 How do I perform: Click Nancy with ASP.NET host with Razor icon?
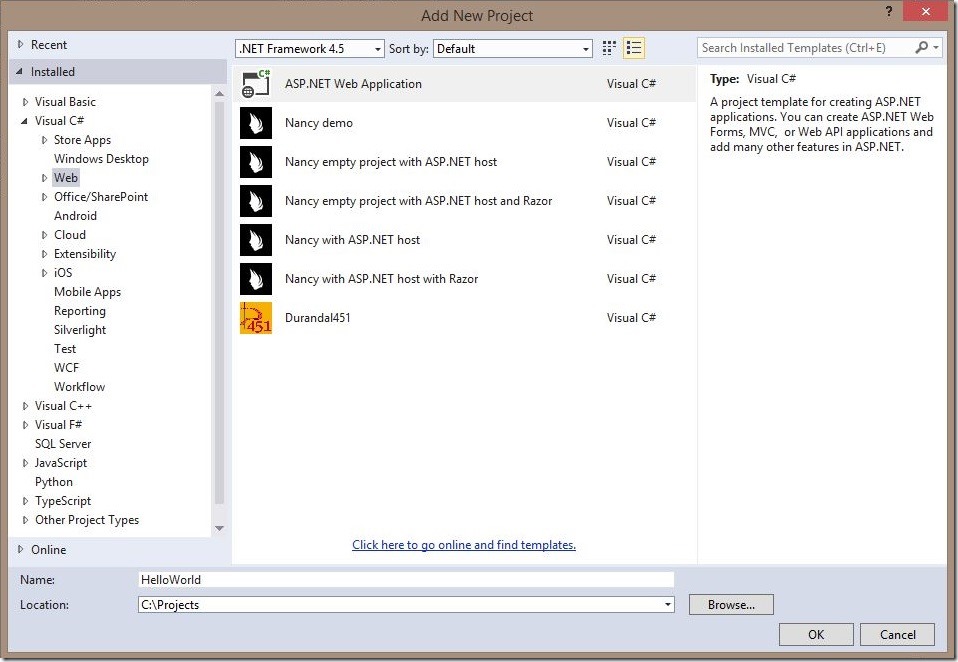255,279
